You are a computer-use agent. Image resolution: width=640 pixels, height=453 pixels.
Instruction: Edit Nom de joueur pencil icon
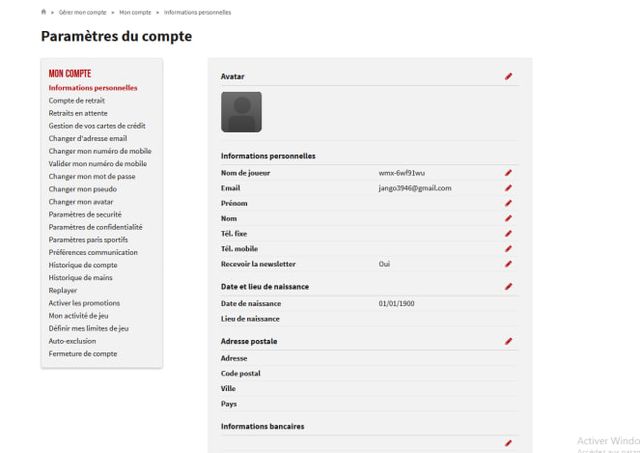click(x=508, y=173)
